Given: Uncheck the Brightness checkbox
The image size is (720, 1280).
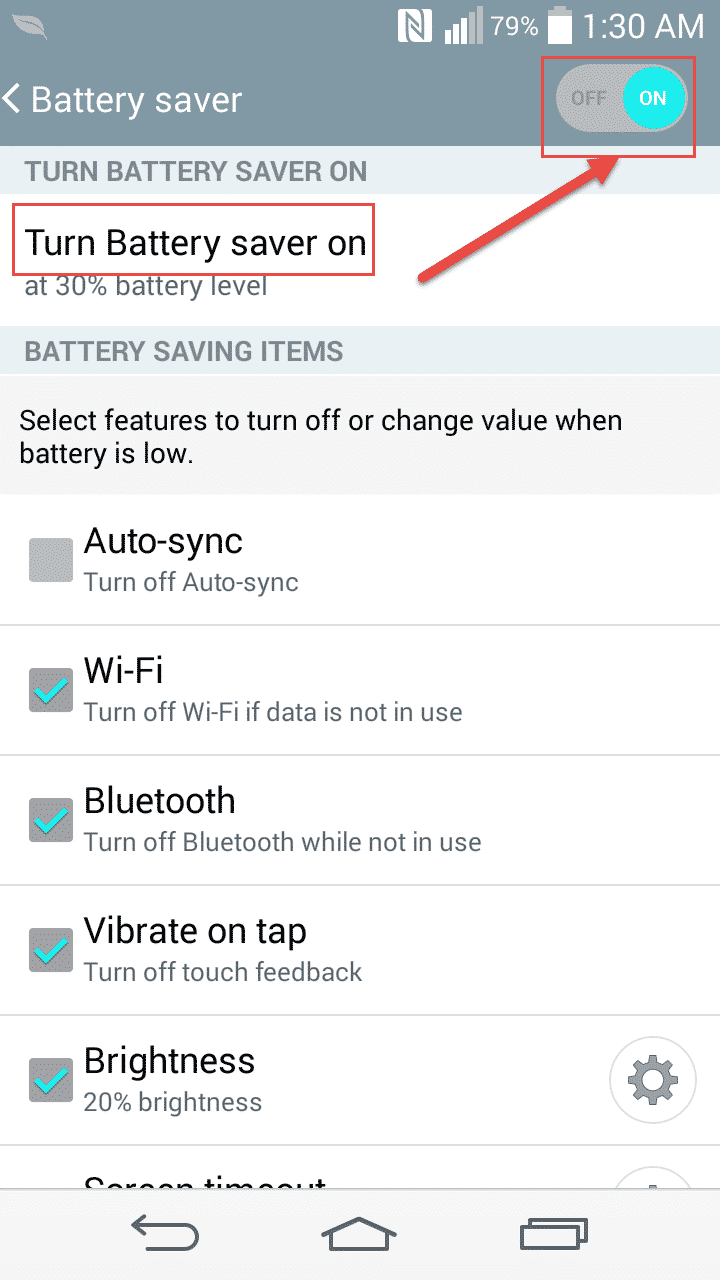Looking at the screenshot, I should [51, 1080].
